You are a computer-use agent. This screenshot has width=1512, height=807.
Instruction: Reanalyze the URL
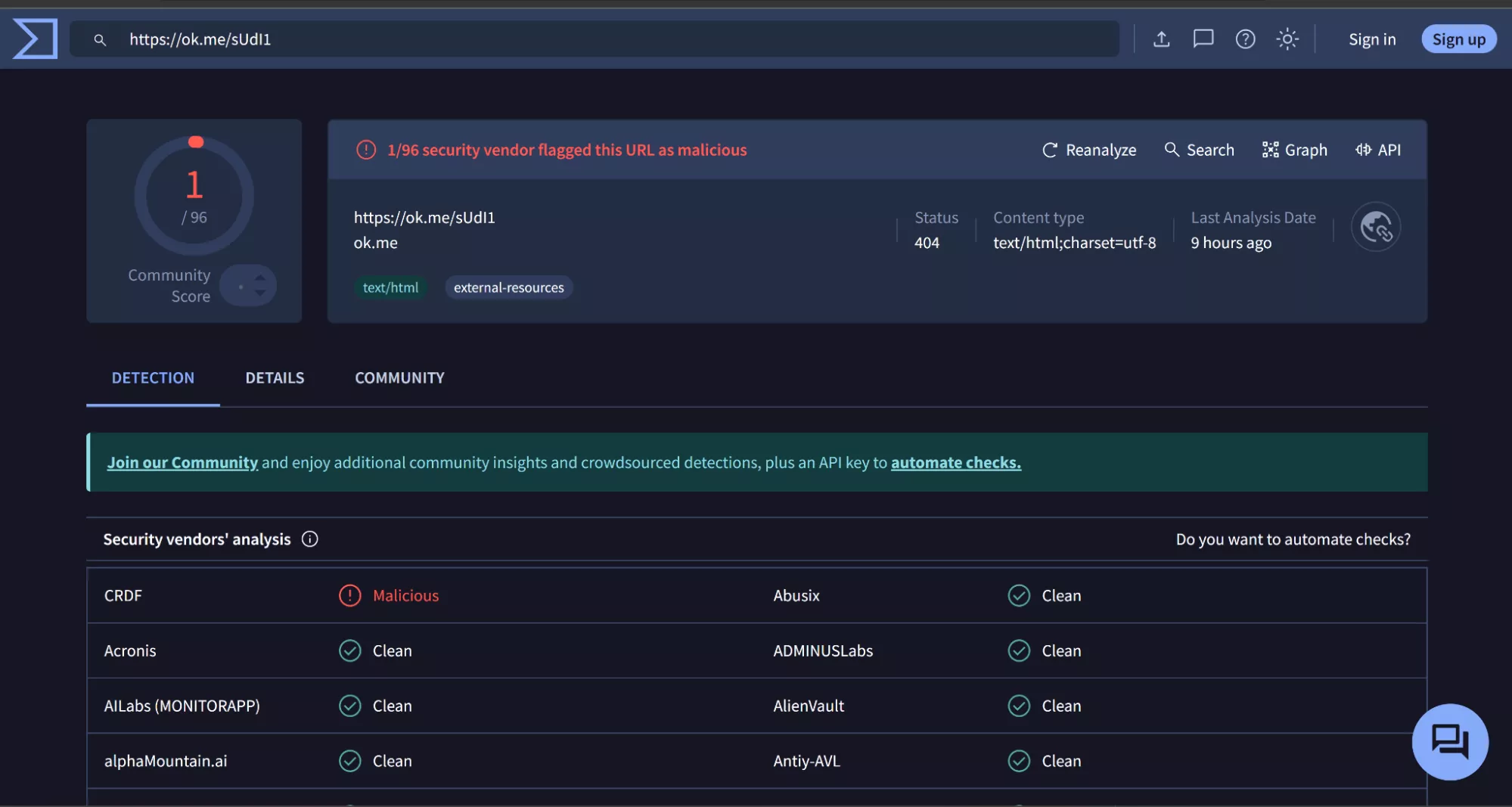[x=1088, y=150]
